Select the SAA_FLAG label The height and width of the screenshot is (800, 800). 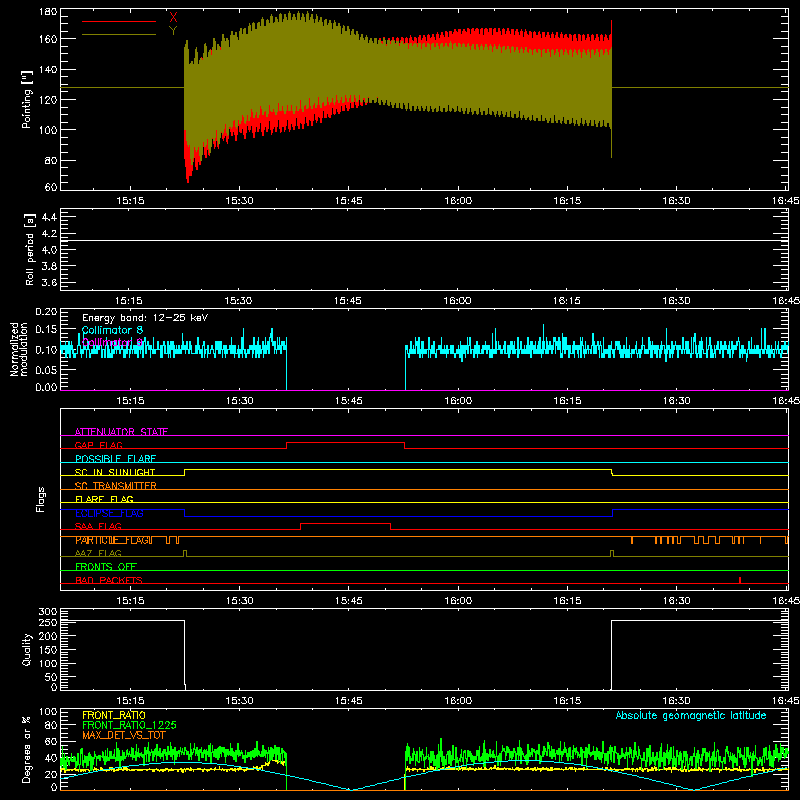click(x=98, y=526)
